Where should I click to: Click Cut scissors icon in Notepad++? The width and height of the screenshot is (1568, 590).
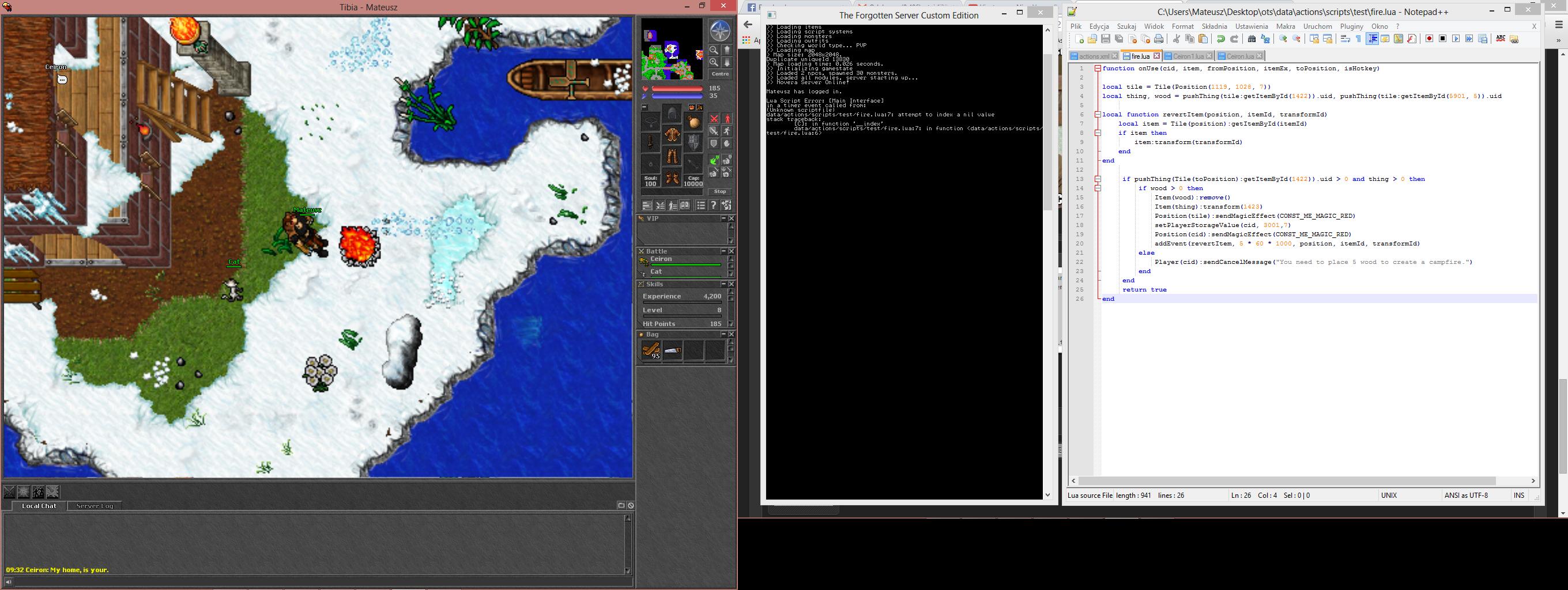tap(1176, 39)
